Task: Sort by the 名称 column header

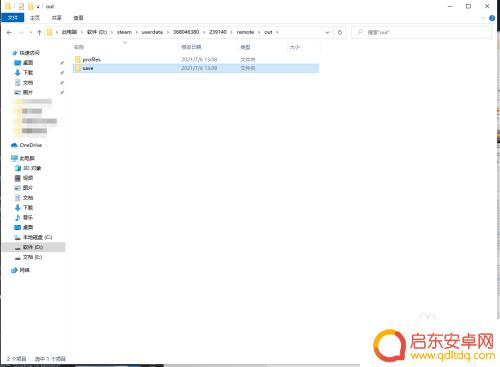Action: (x=79, y=47)
